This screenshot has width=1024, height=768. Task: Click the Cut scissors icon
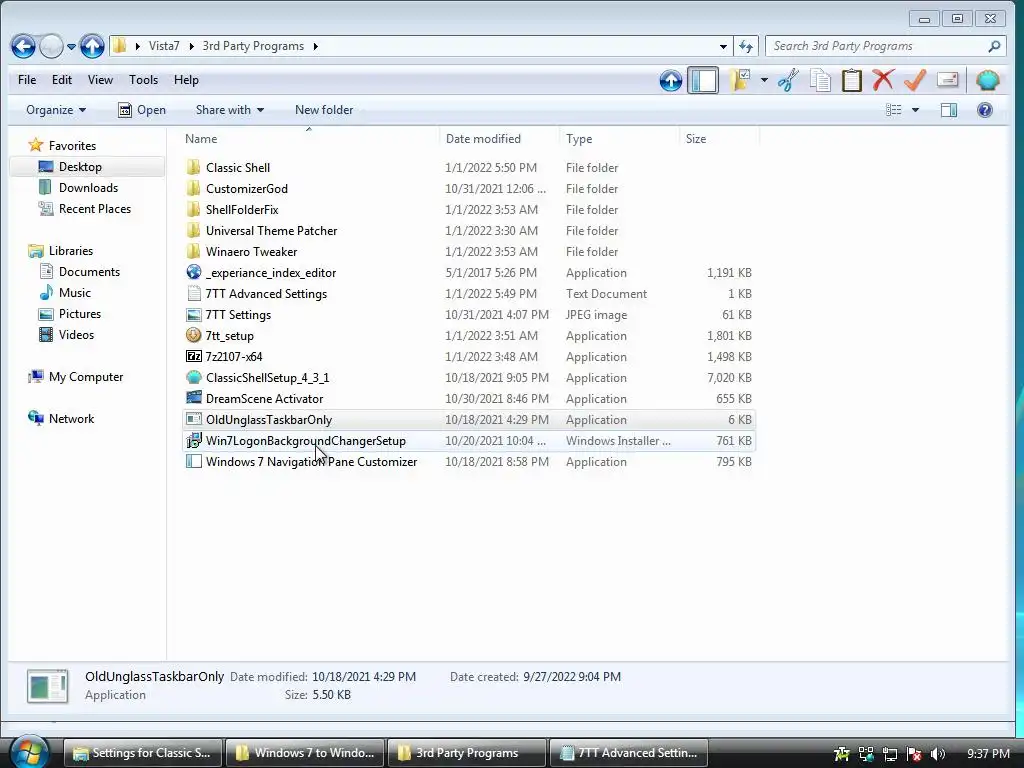pyautogui.click(x=788, y=80)
